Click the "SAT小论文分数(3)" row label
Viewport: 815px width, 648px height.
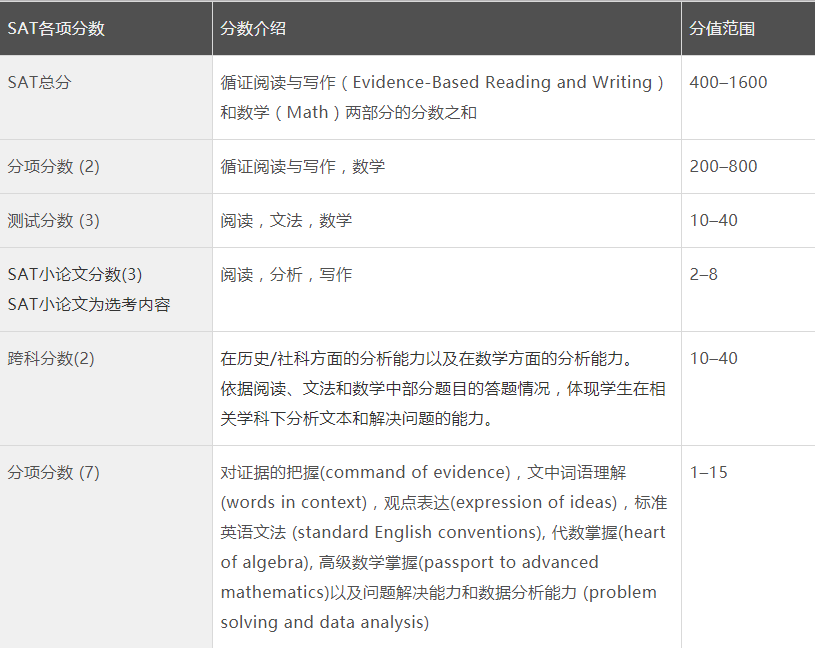[x=75, y=275]
